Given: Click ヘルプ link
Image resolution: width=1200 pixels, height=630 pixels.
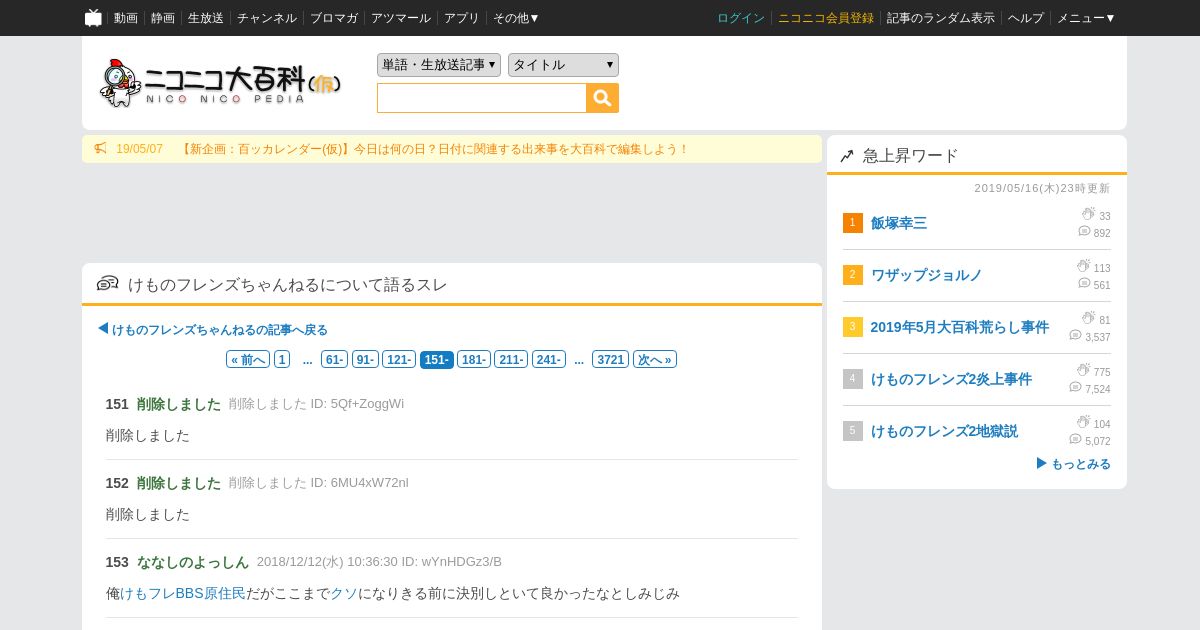Looking at the screenshot, I should 1026,18.
